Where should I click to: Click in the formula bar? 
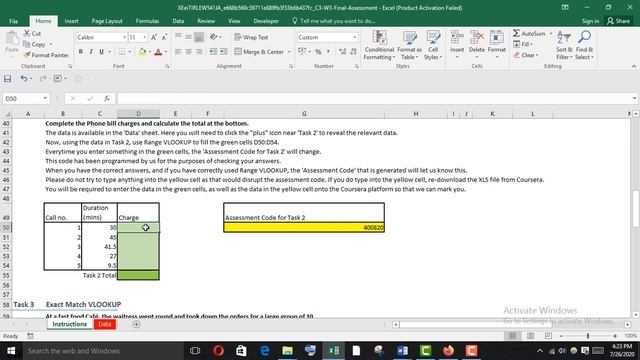374,98
